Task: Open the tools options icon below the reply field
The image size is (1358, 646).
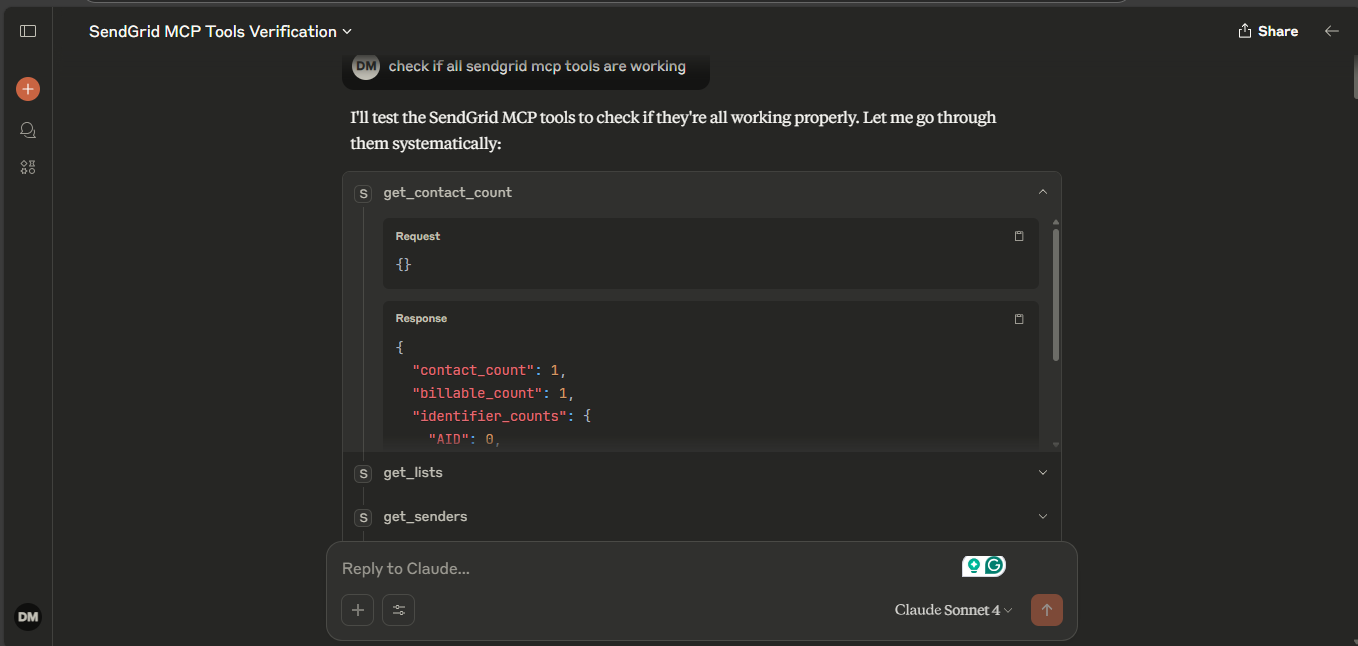Action: pyautogui.click(x=398, y=609)
